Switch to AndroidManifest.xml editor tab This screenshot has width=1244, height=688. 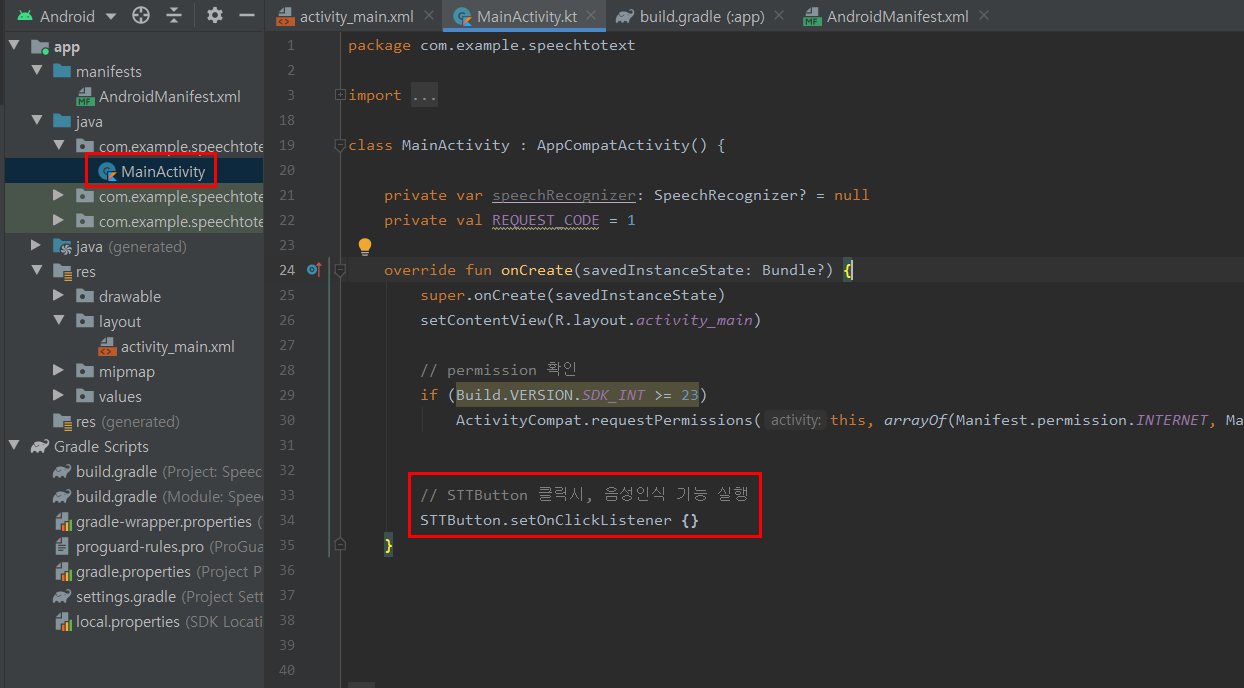pos(898,17)
